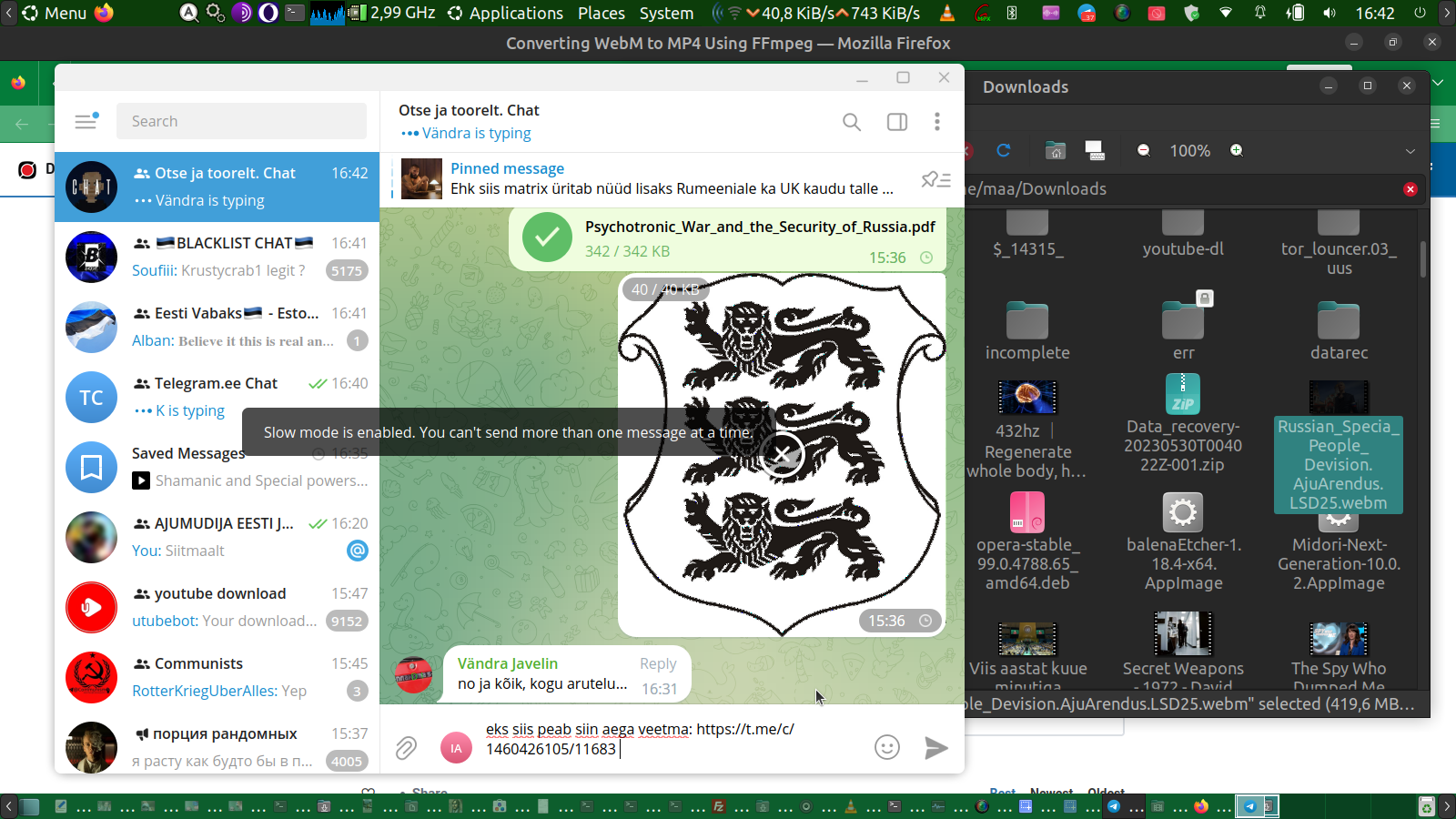The image size is (1456, 819).
Task: Open the Places menu
Action: pos(602,13)
